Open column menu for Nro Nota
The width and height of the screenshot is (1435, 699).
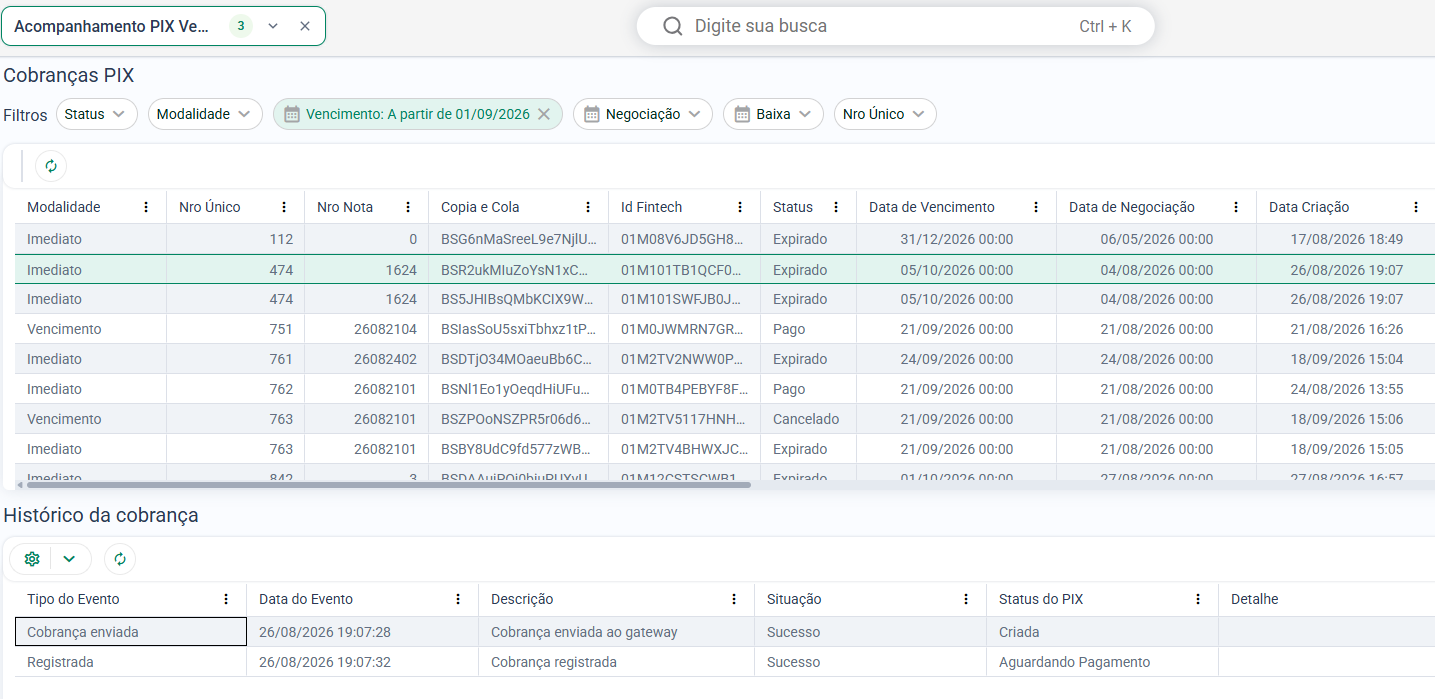(x=408, y=207)
